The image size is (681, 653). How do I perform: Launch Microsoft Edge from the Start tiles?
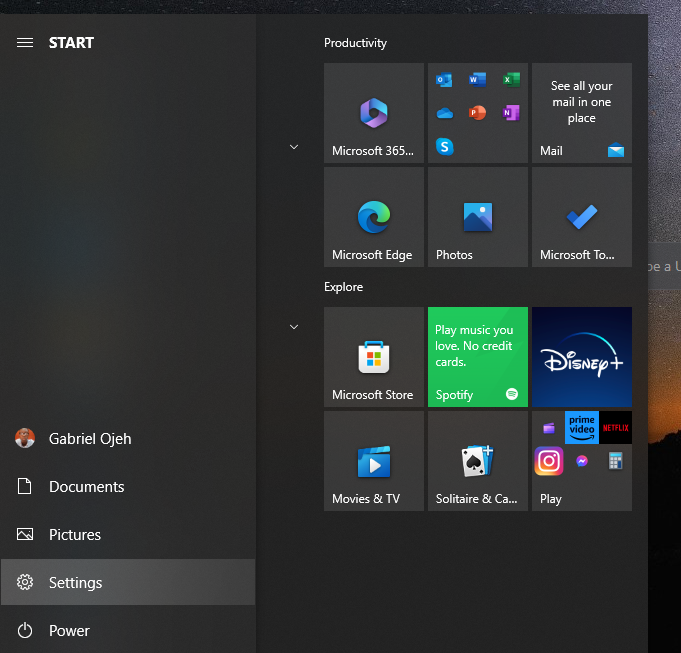[374, 217]
